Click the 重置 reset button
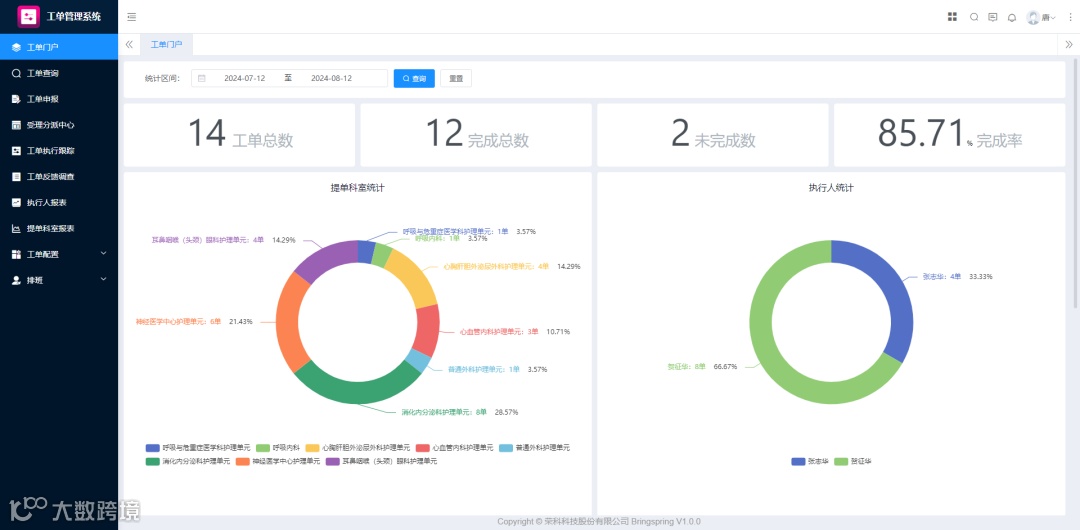Screen dimensions: 1080x530 tap(456, 79)
